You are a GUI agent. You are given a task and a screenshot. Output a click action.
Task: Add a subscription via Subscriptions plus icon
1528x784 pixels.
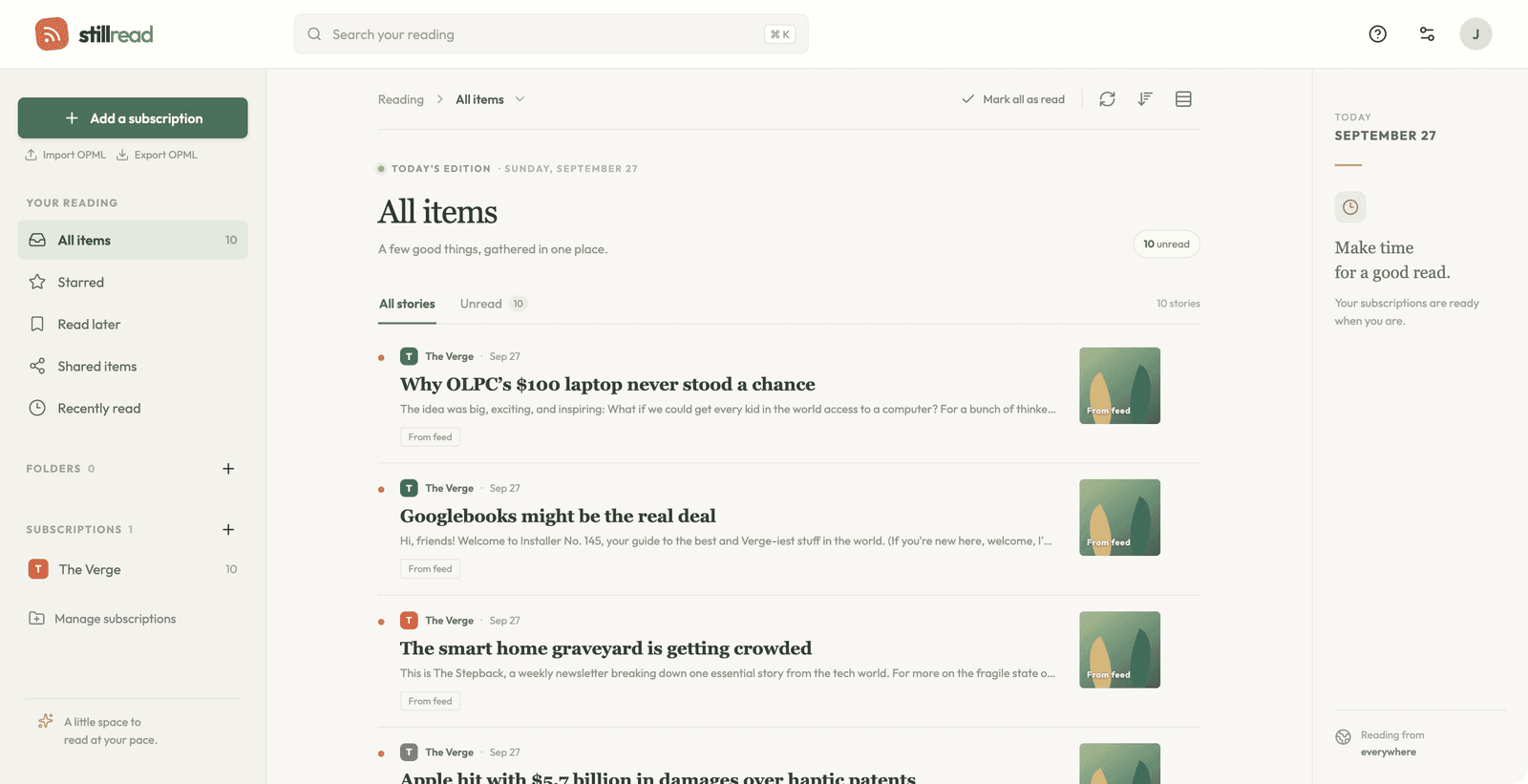pos(228,530)
